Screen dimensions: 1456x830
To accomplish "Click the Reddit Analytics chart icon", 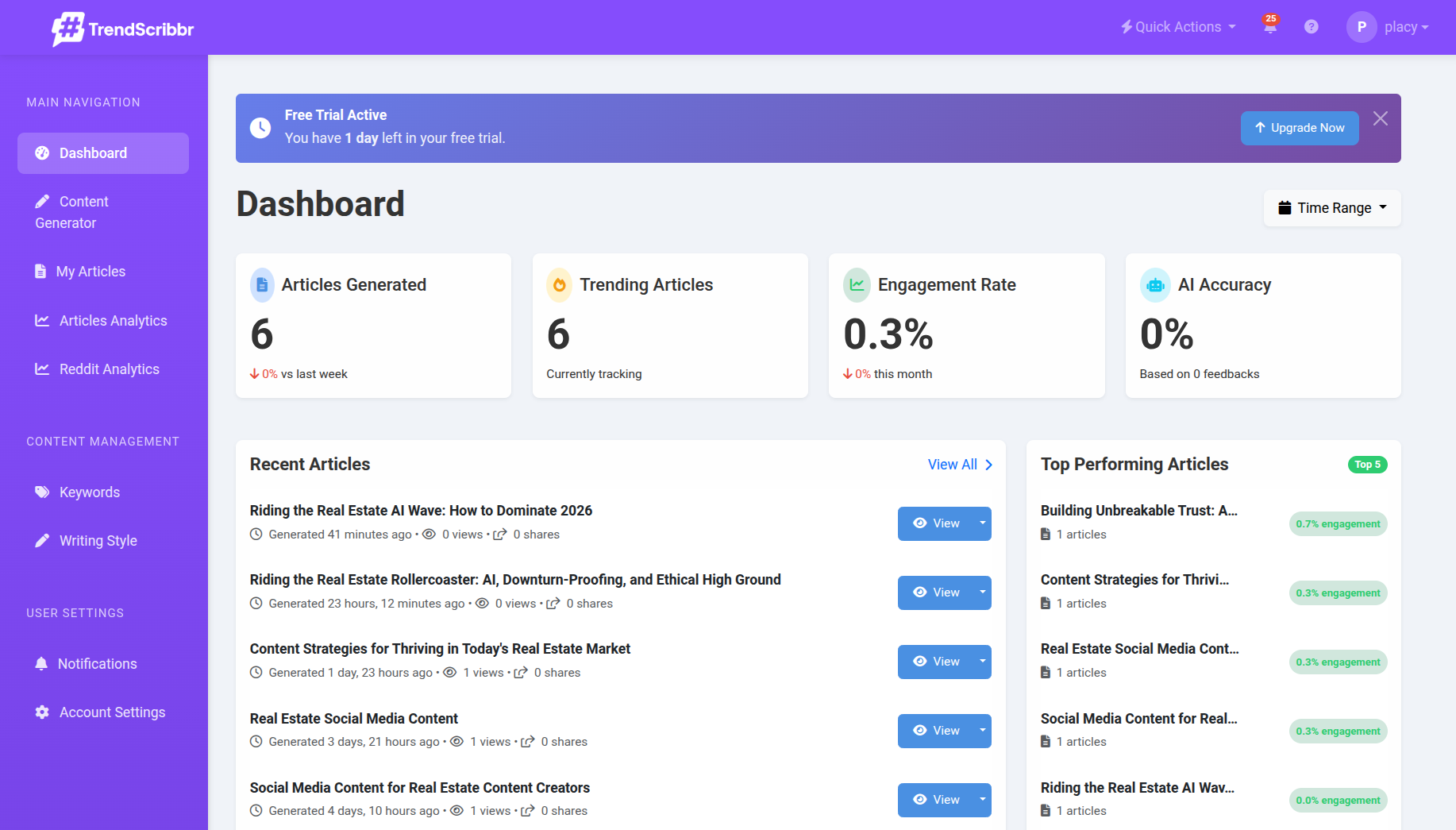I will (42, 369).
